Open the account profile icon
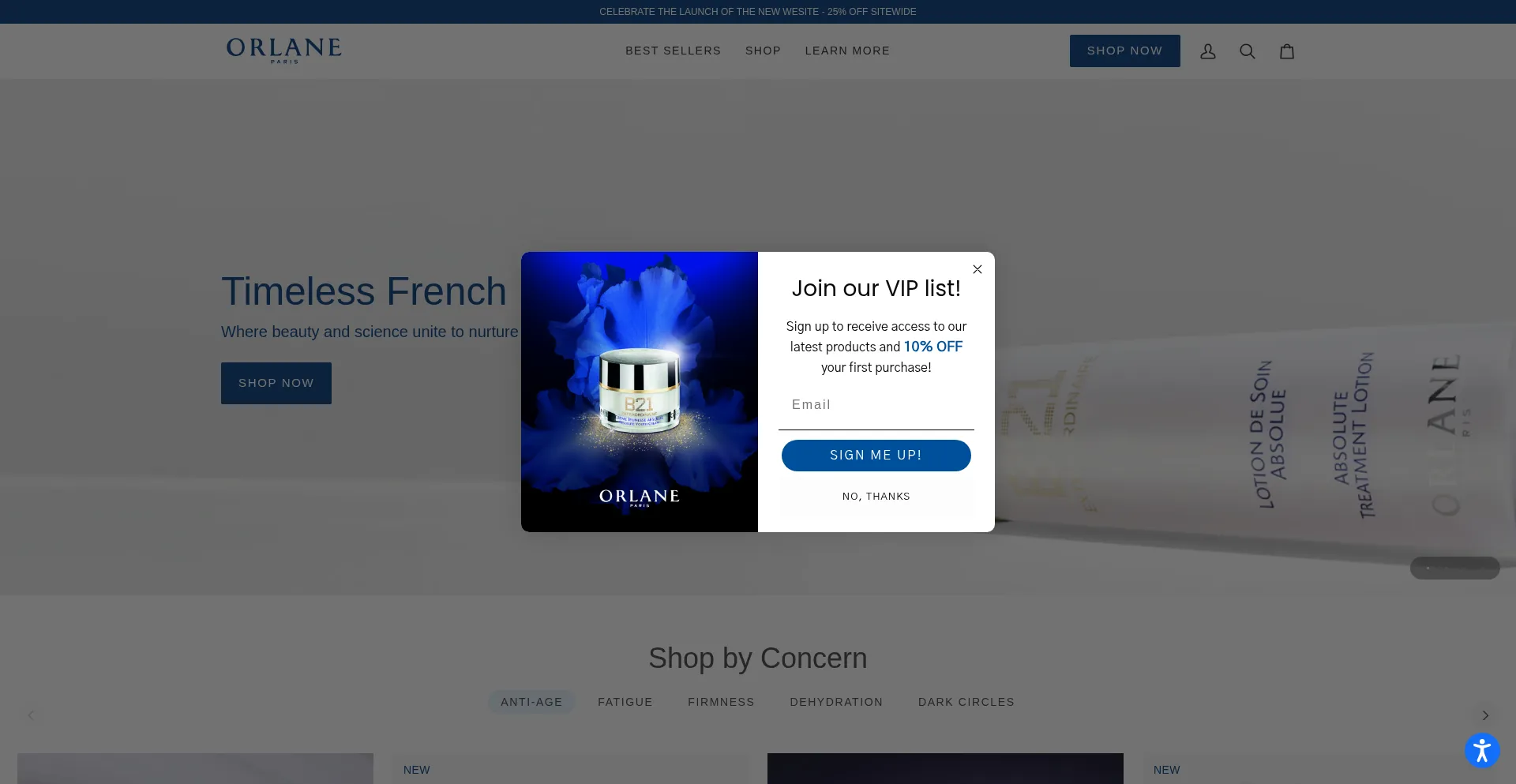Image resolution: width=1516 pixels, height=784 pixels. pyautogui.click(x=1208, y=51)
